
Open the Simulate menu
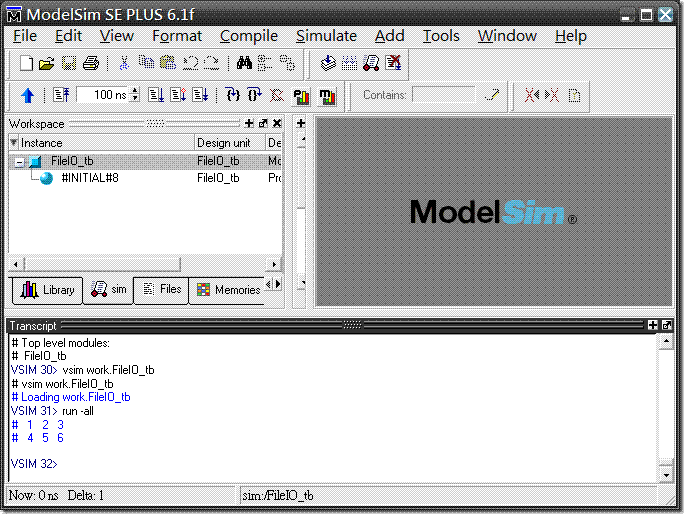[x=326, y=36]
